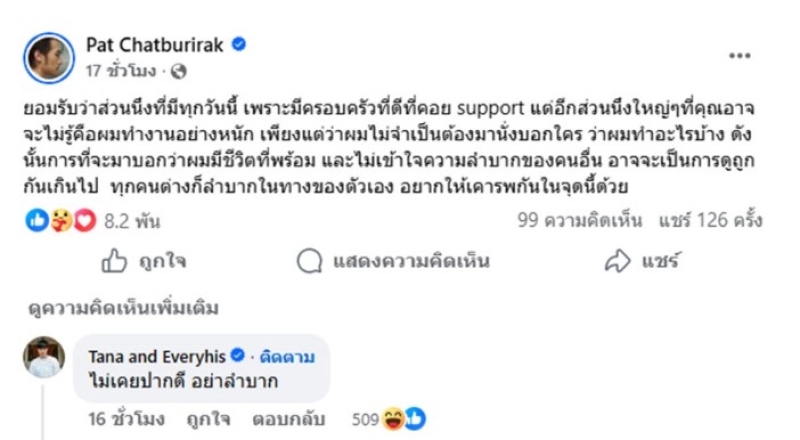Open the three-dot post options menu

tap(740, 56)
